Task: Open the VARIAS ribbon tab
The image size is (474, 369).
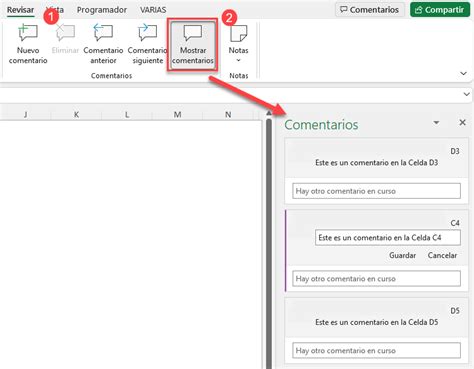Action: 153,10
